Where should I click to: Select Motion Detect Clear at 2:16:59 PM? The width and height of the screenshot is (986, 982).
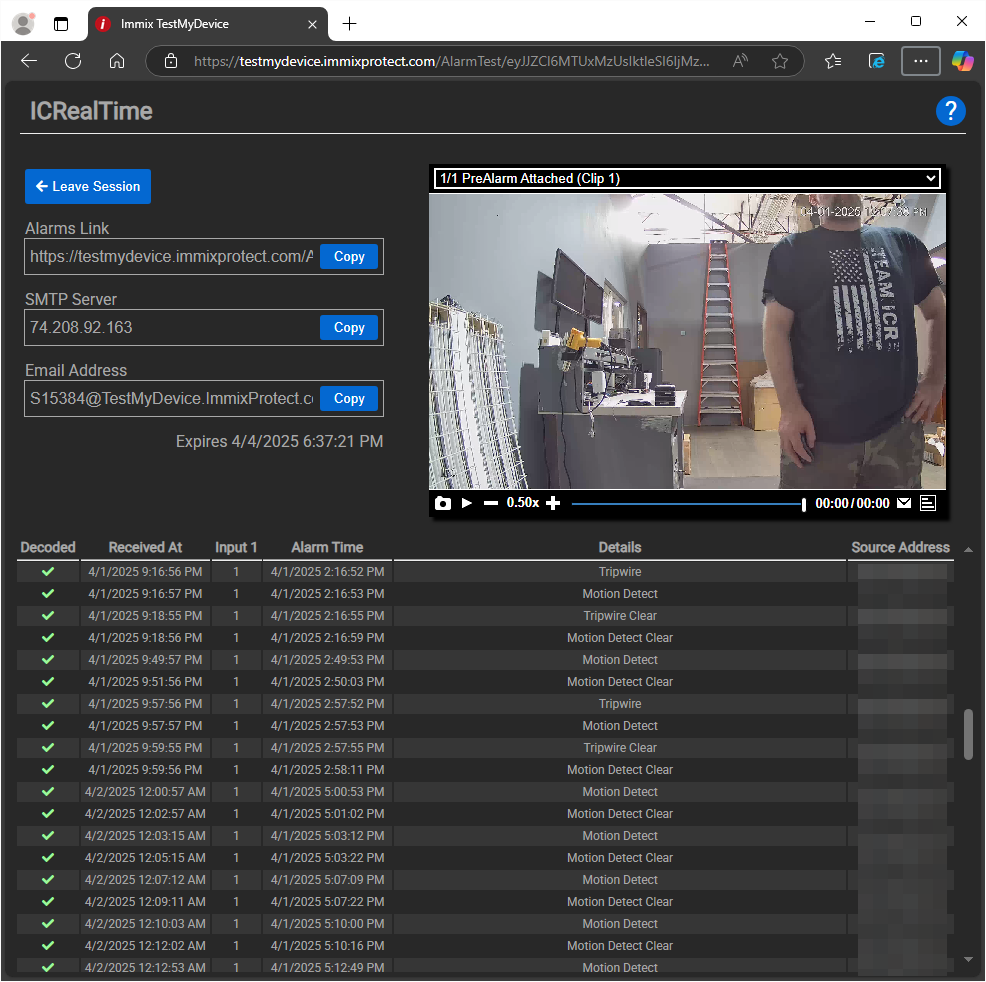[485, 638]
